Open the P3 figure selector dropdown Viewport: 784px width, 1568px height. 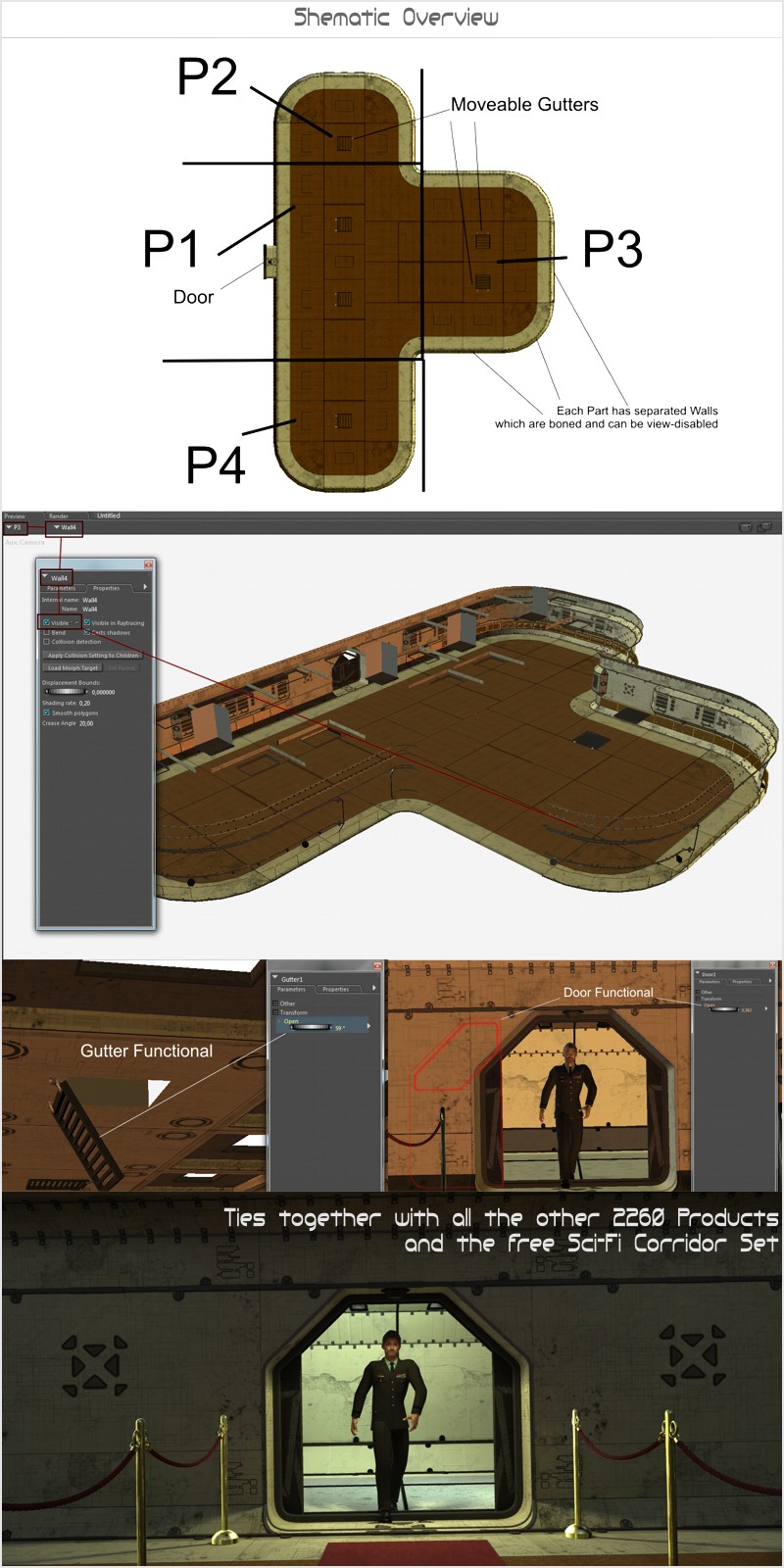14,527
